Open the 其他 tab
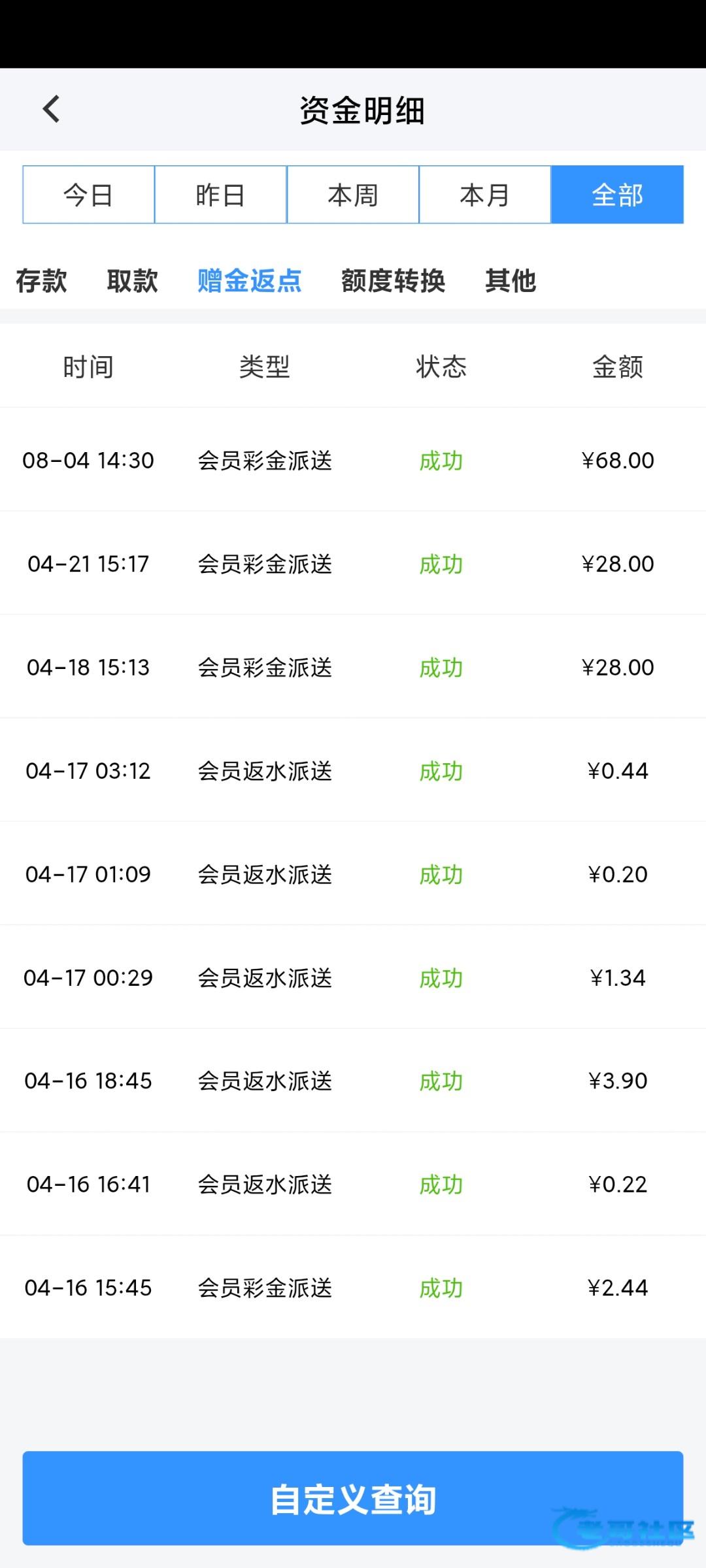Viewport: 706px width, 1568px height. tap(511, 281)
